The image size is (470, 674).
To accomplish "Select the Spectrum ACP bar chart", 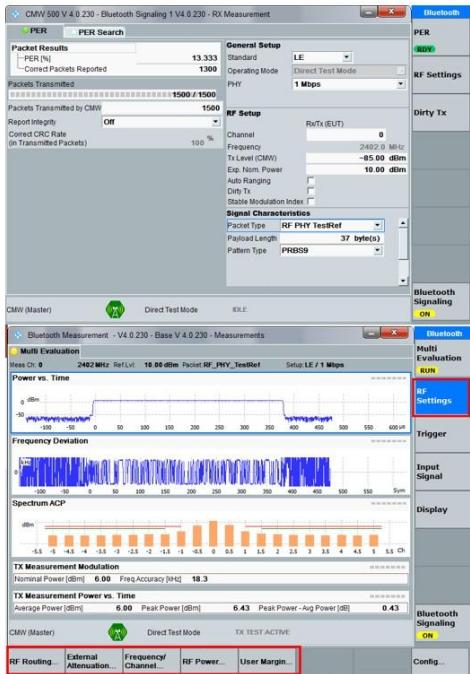I will point(210,527).
